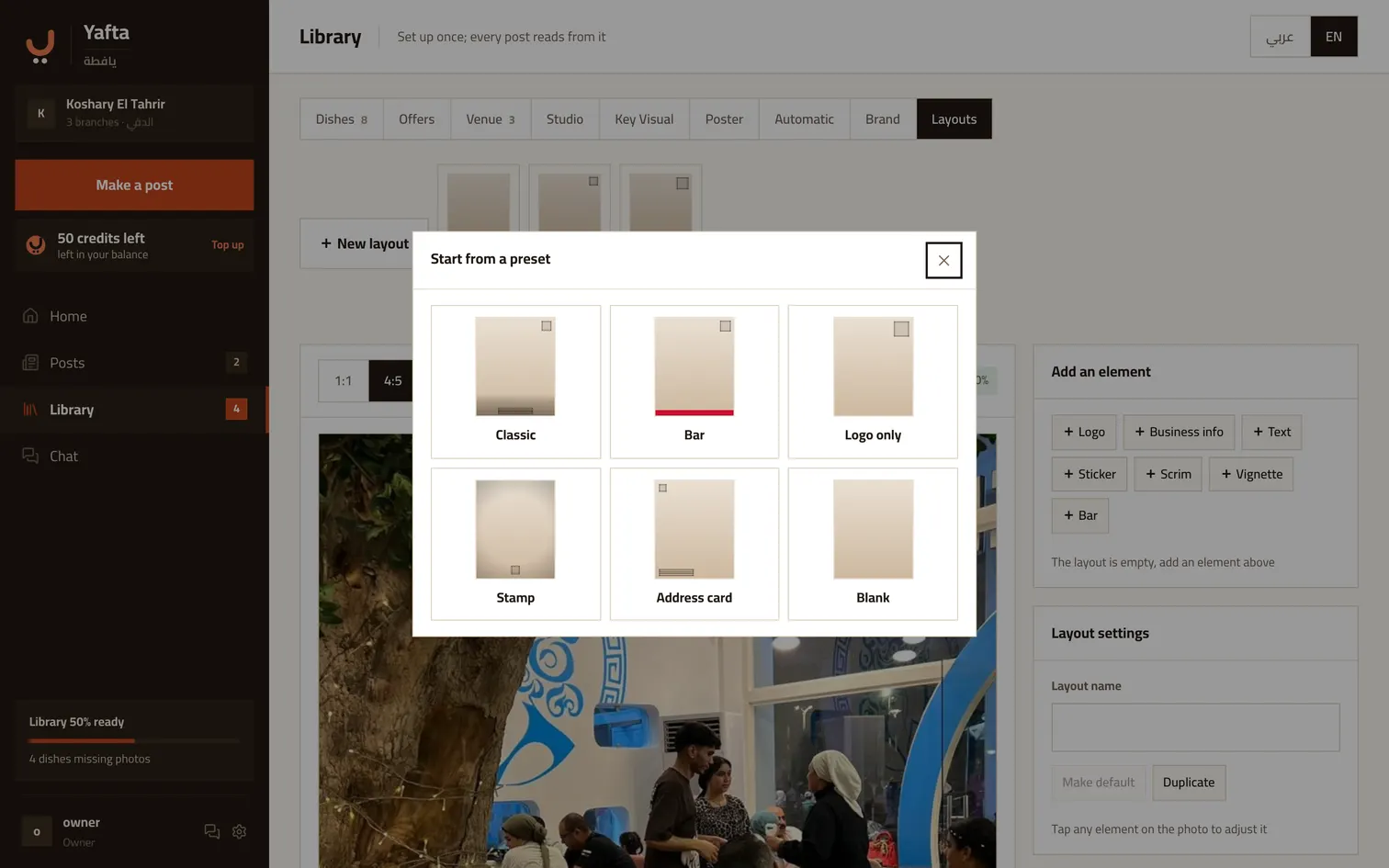Select the Layouts tab
1389x868 pixels.
954,119
